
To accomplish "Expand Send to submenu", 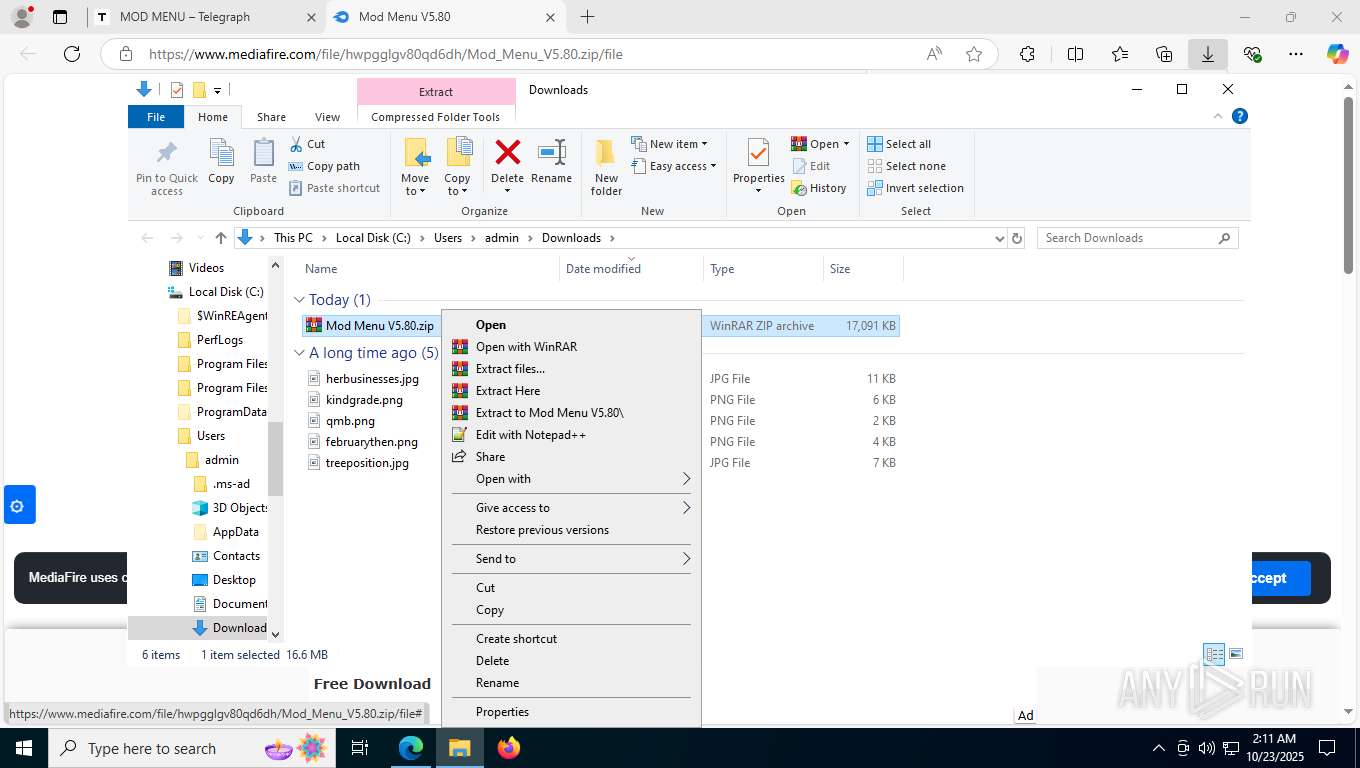I will click(x=571, y=559).
